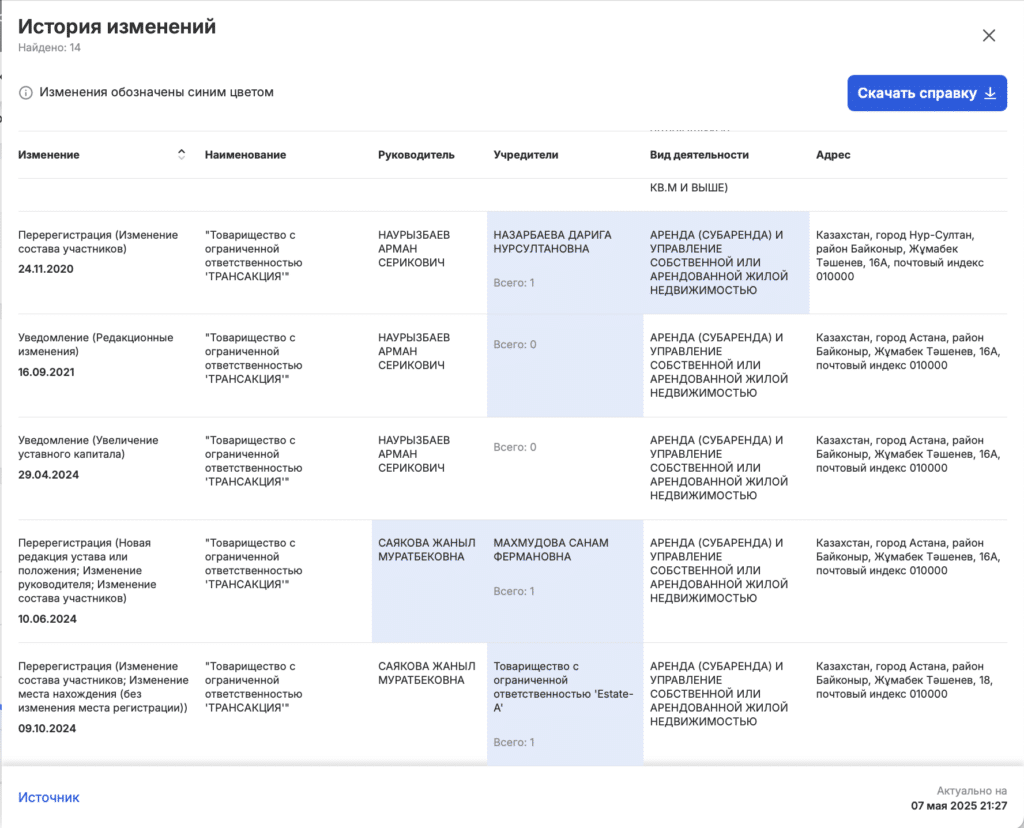
Task: Click the История изменений title
Action: click(x=117, y=27)
